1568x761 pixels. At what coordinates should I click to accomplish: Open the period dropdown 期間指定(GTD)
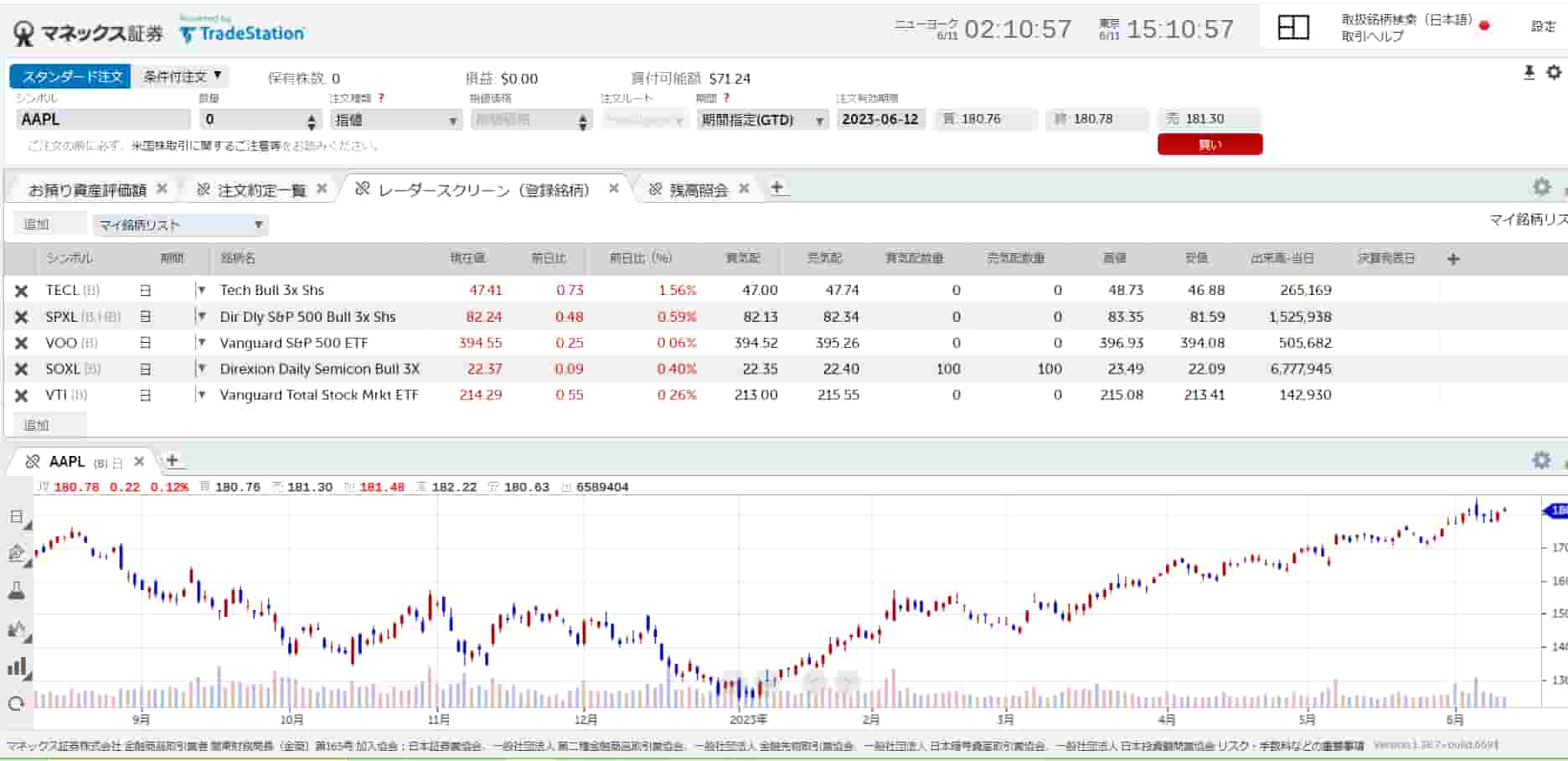tap(763, 120)
